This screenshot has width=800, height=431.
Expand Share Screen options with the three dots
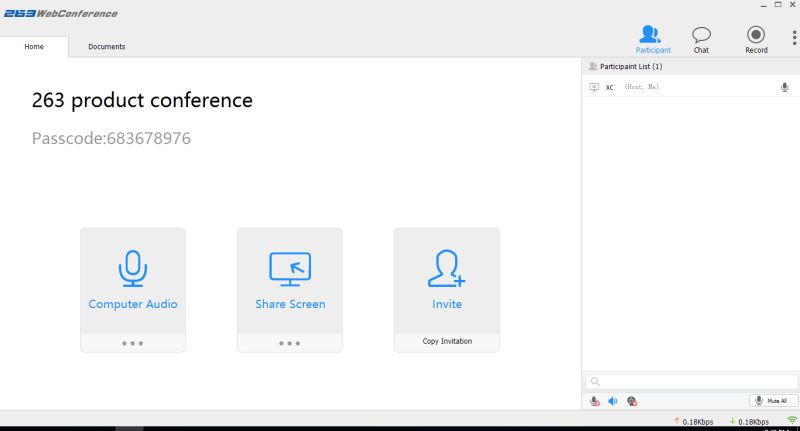pos(290,342)
